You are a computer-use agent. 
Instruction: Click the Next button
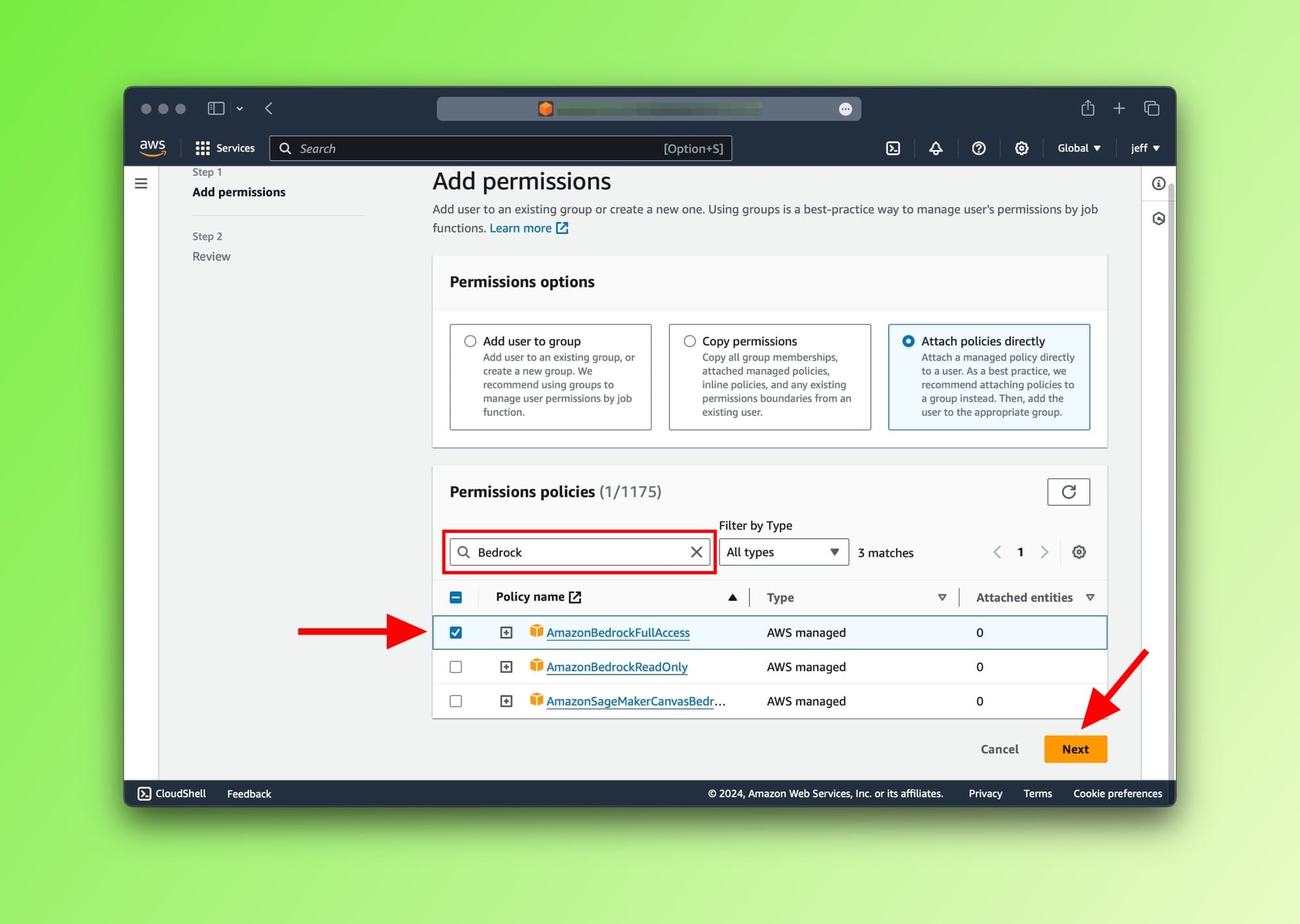click(1076, 749)
